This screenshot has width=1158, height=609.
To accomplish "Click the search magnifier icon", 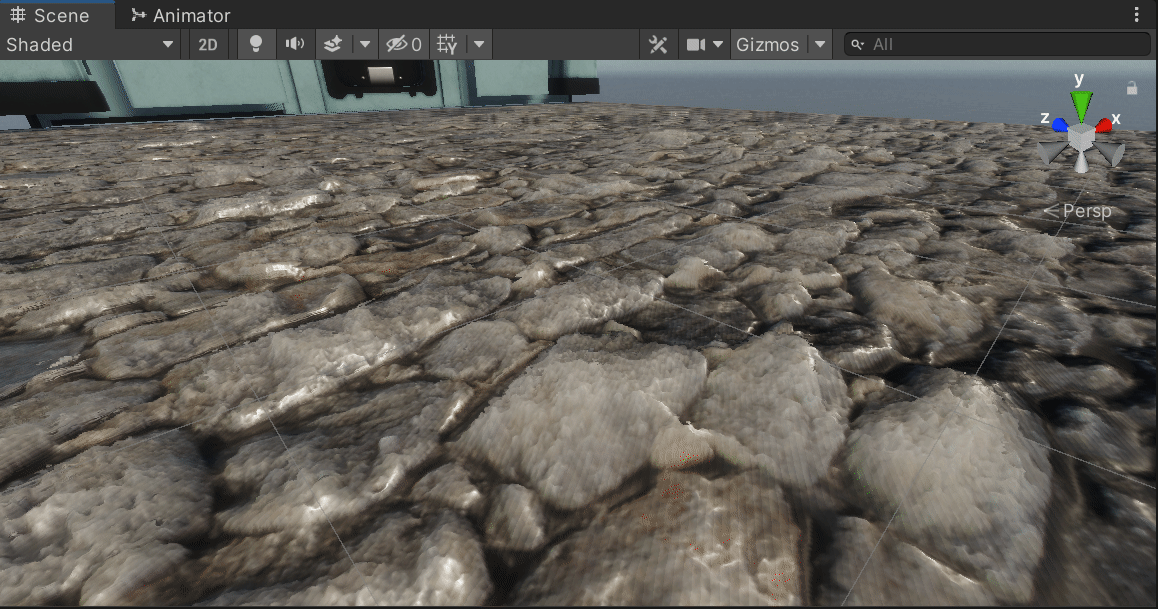I will pos(857,44).
